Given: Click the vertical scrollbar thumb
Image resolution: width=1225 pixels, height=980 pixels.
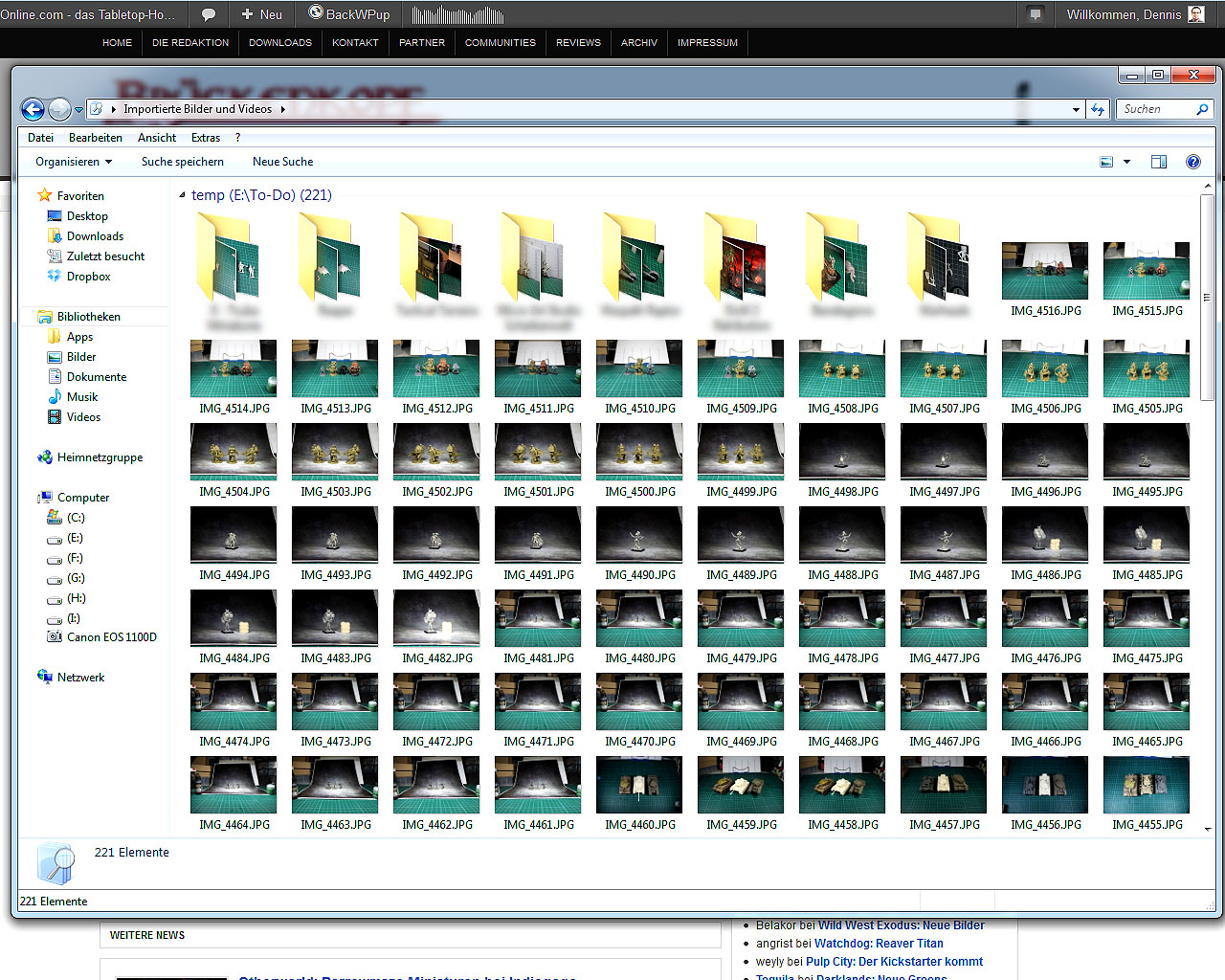Looking at the screenshot, I should point(1207,298).
